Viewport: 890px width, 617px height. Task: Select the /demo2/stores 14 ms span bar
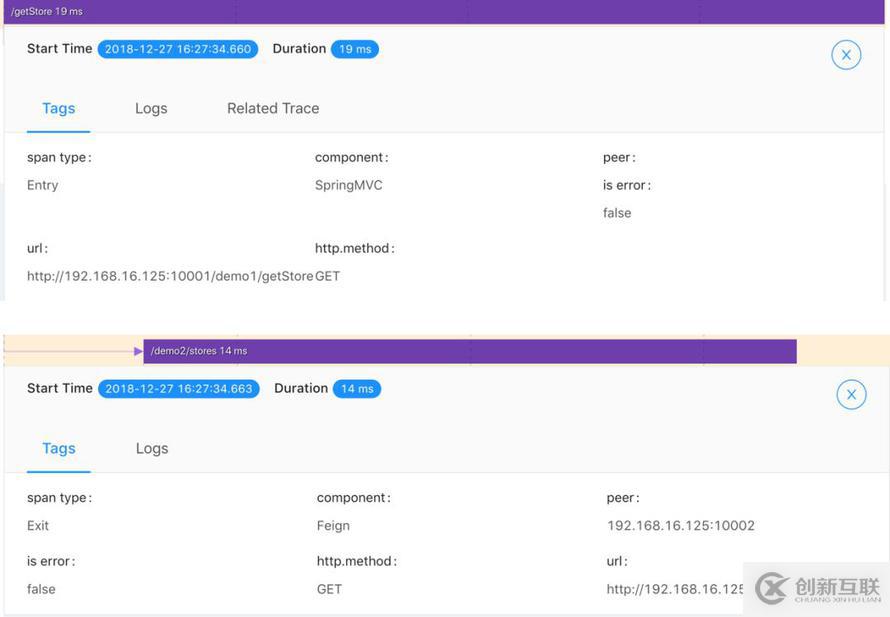pyautogui.click(x=470, y=351)
